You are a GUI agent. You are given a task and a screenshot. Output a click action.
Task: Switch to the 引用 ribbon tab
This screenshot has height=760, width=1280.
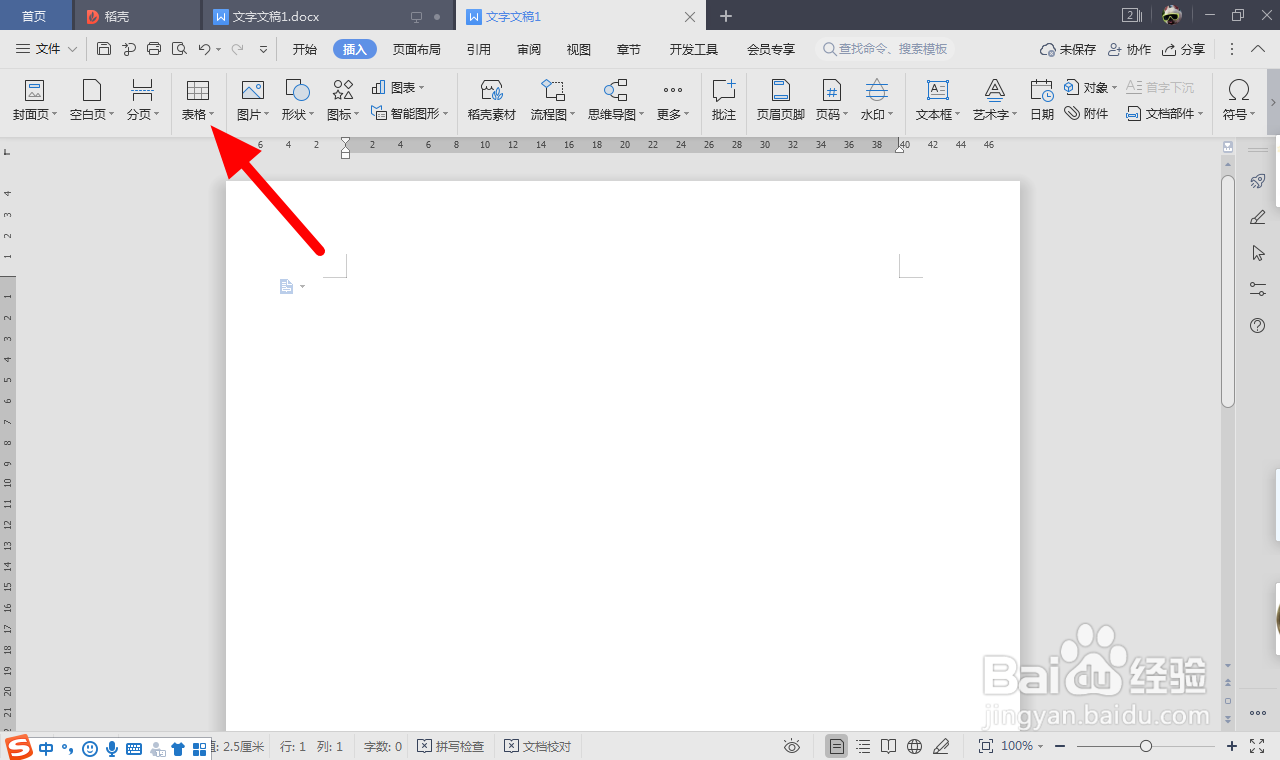[x=478, y=49]
